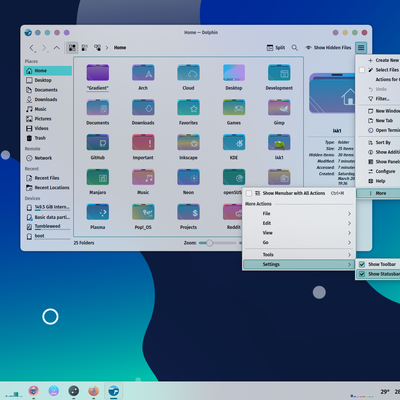The width and height of the screenshot is (400, 400).
Task: Open the Arch folder
Action: pos(143,77)
